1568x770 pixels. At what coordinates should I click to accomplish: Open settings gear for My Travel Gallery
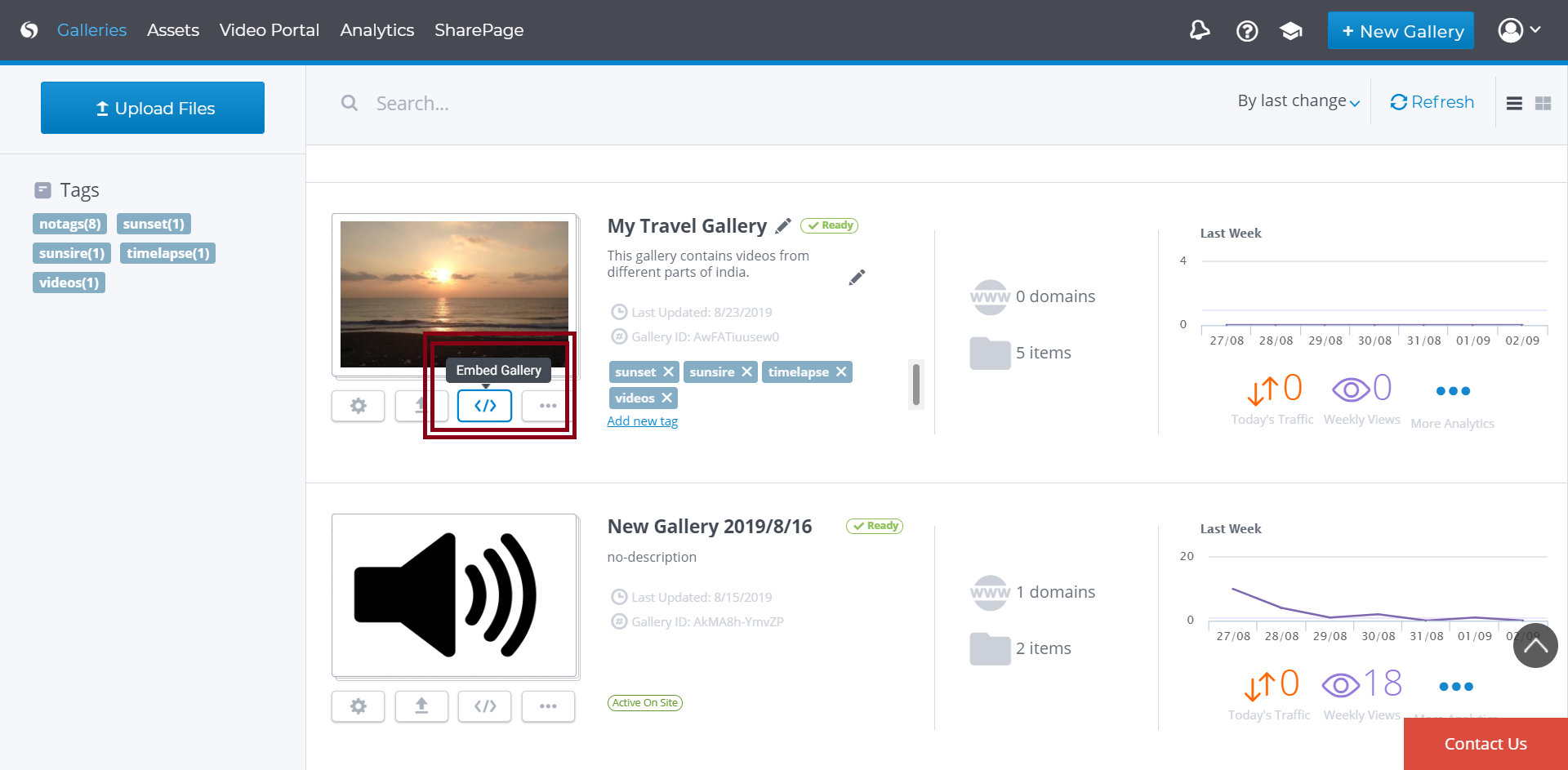[x=358, y=406]
